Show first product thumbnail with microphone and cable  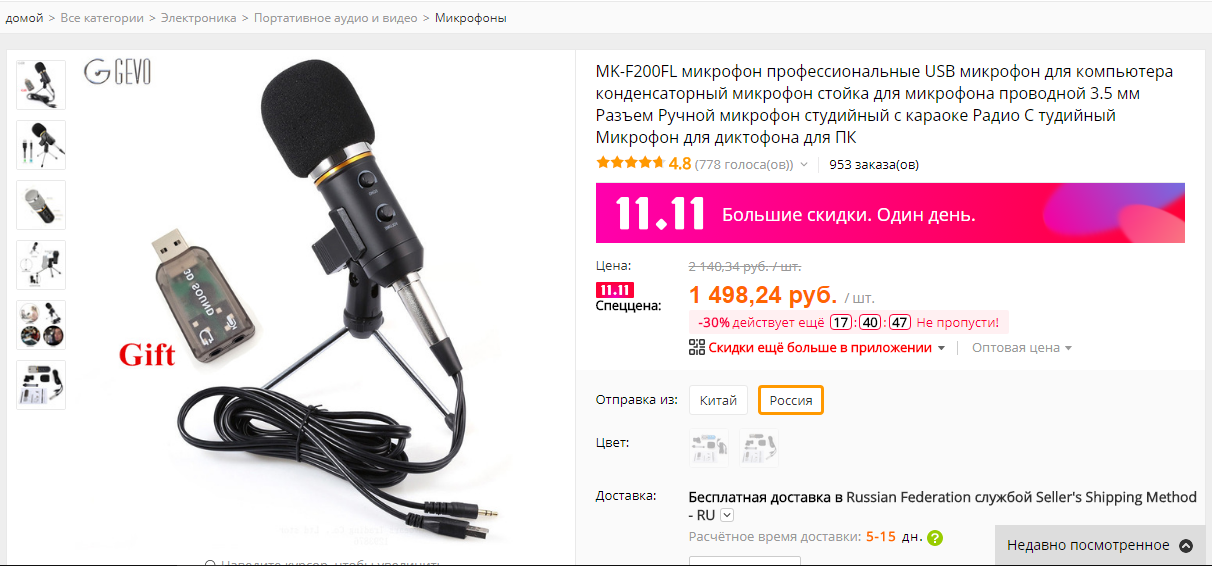pos(41,85)
